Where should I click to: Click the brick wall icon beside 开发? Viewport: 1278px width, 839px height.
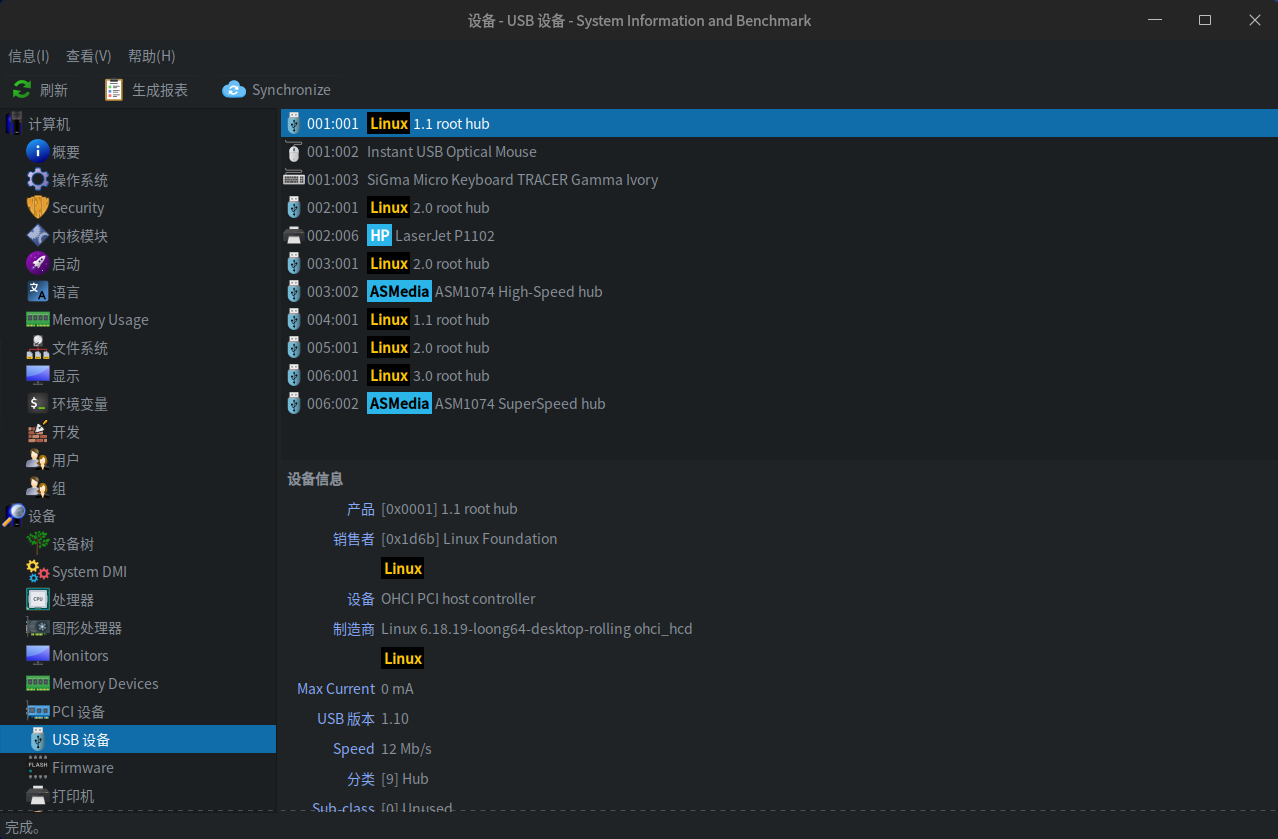coord(38,431)
